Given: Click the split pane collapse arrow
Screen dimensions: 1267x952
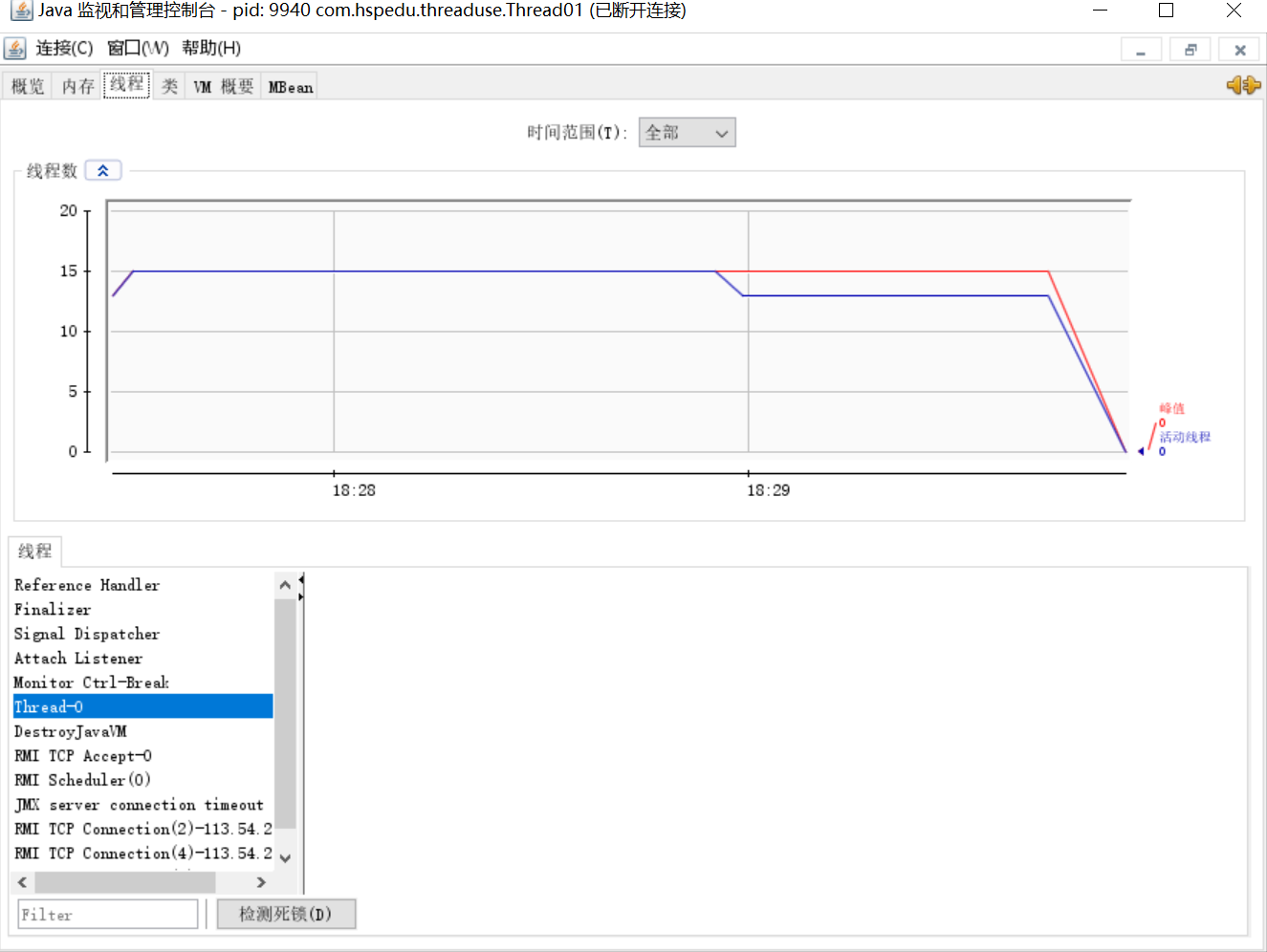Looking at the screenshot, I should [x=301, y=579].
